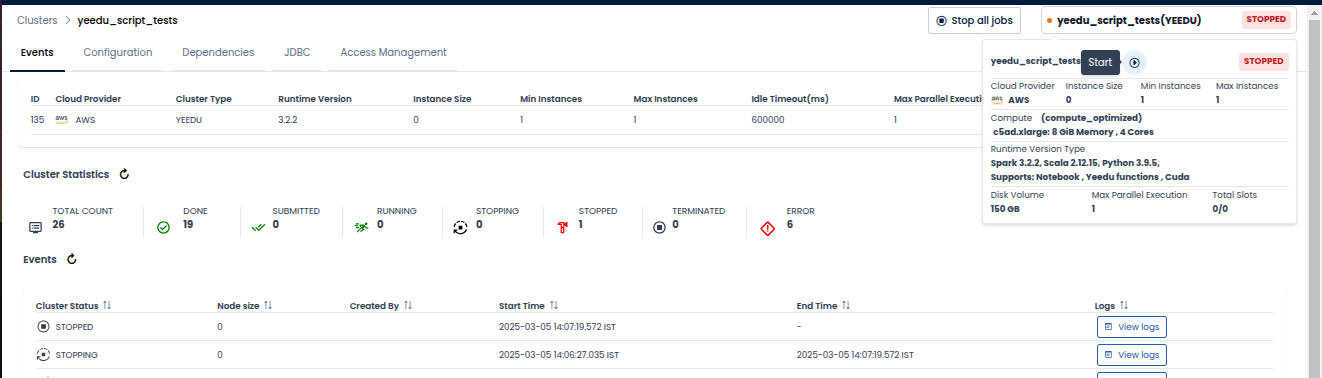
Task: Open the Events tab
Action: click(x=38, y=52)
